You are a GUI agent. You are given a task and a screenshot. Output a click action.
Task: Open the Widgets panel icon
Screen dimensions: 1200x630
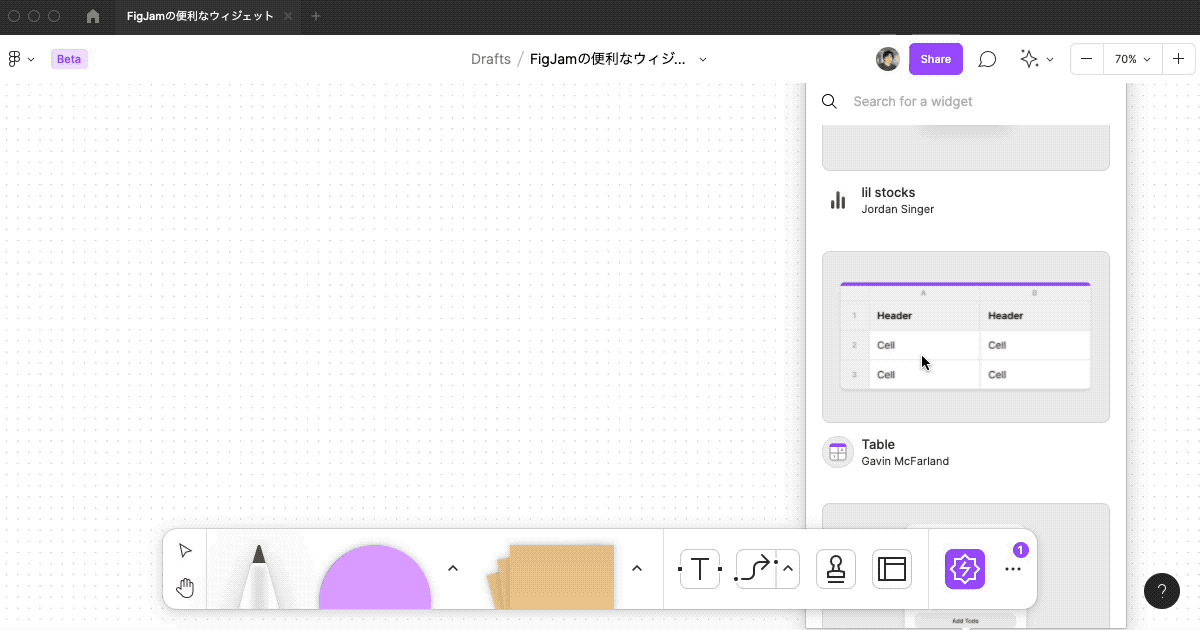(965, 569)
